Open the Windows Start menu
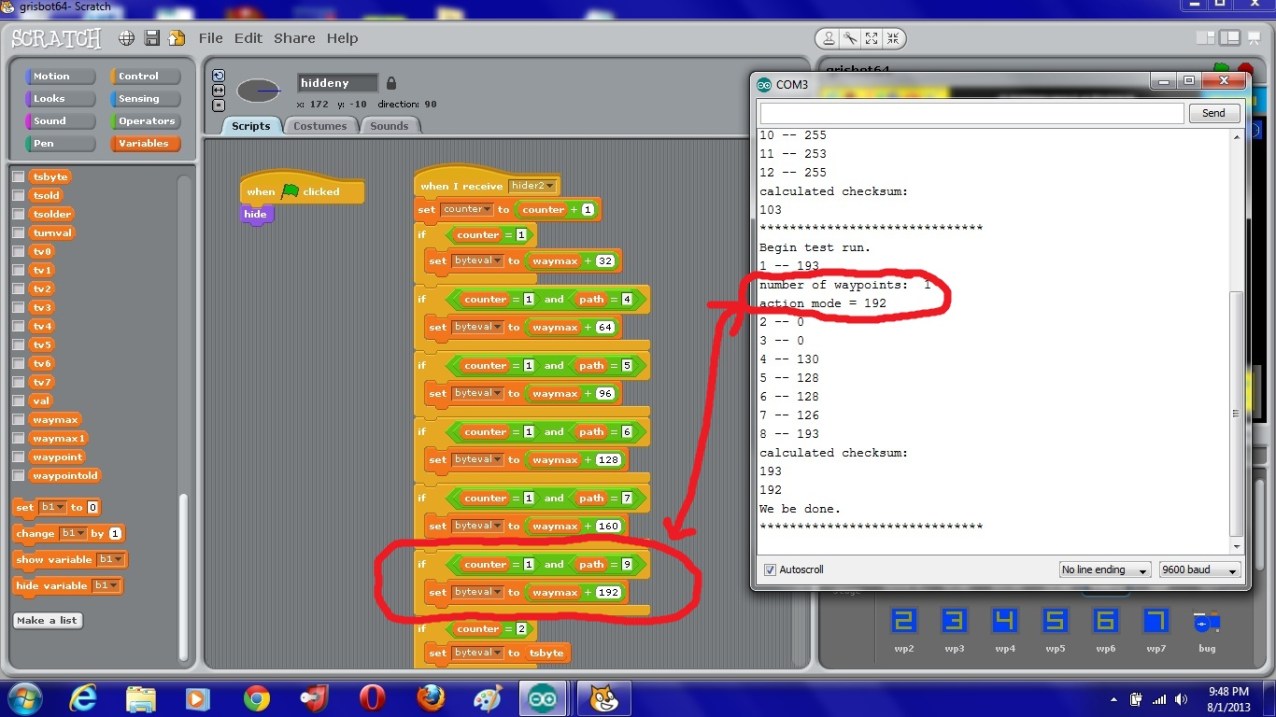The height and width of the screenshot is (717, 1276). pyautogui.click(x=24, y=697)
